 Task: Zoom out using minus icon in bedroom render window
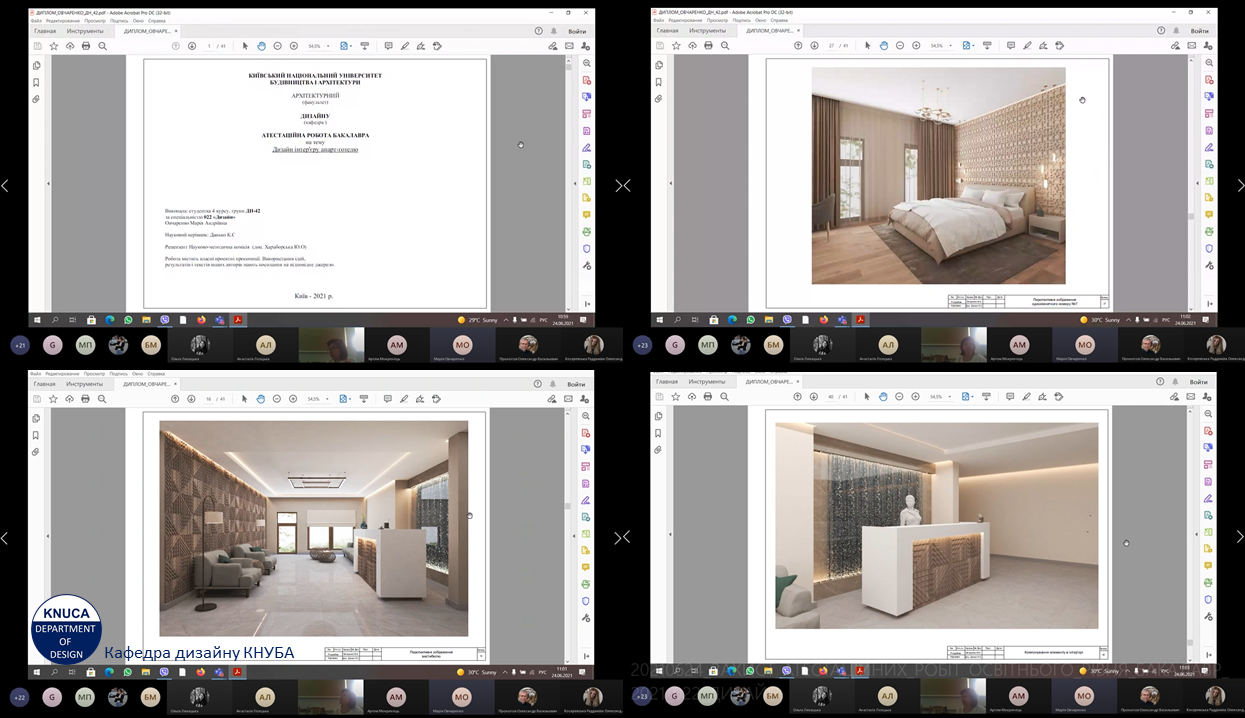click(900, 46)
